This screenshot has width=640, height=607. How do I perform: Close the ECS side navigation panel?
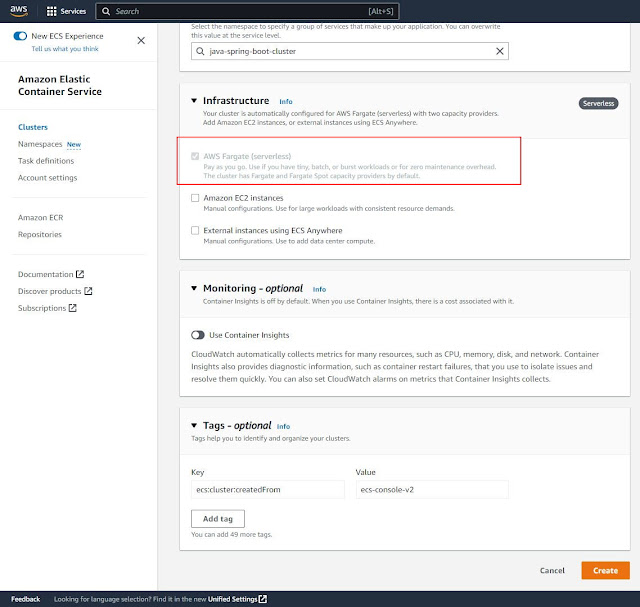click(x=141, y=40)
